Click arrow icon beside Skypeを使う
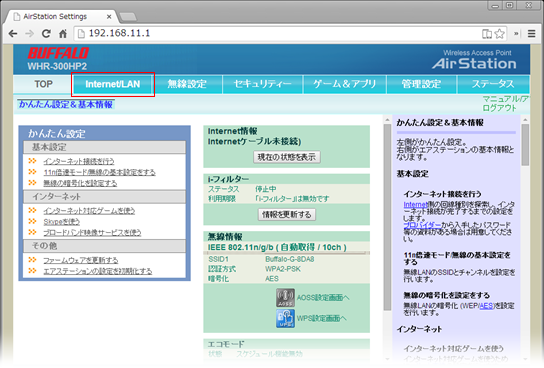Image resolution: width=544 pixels, height=368 pixels. [x=32, y=221]
